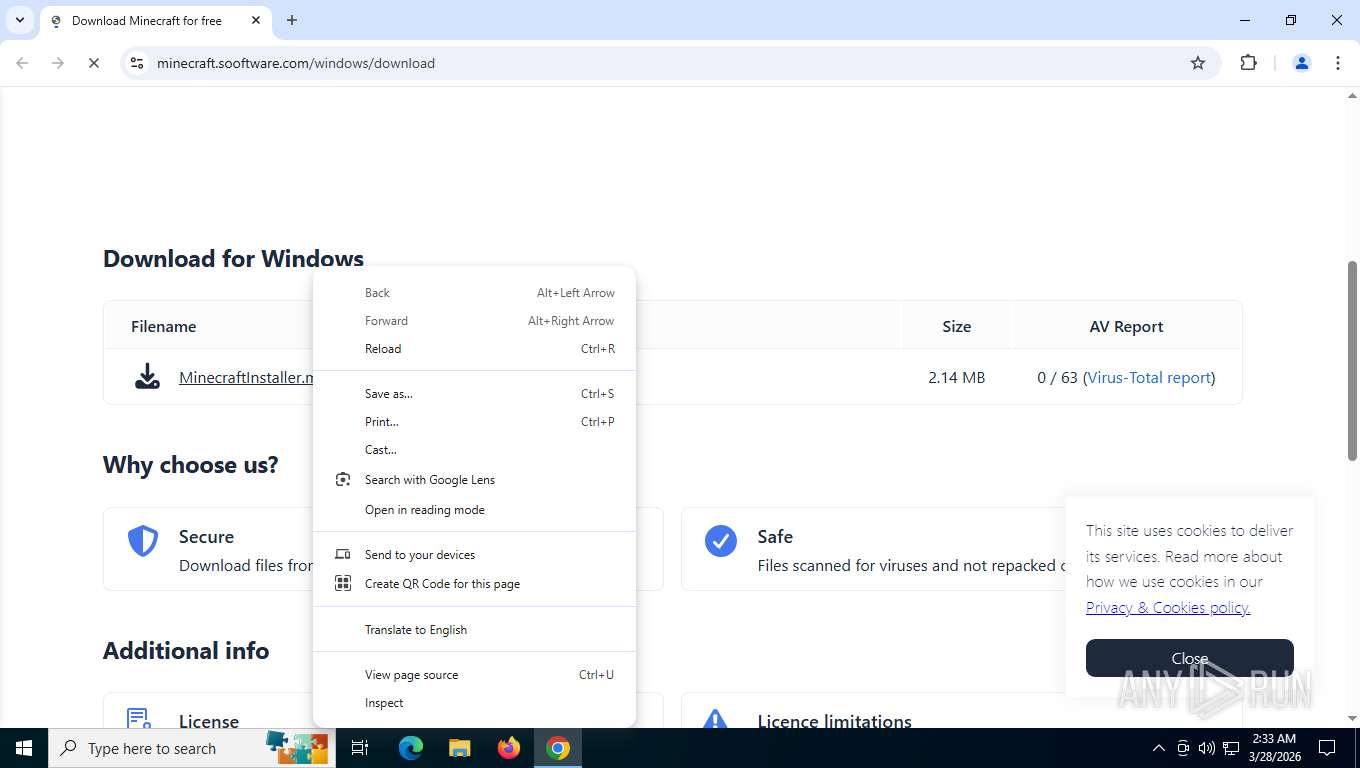Viewport: 1360px width, 768px height.
Task: Click the download arrow icon beside MinecraftInstaller
Action: tap(147, 377)
